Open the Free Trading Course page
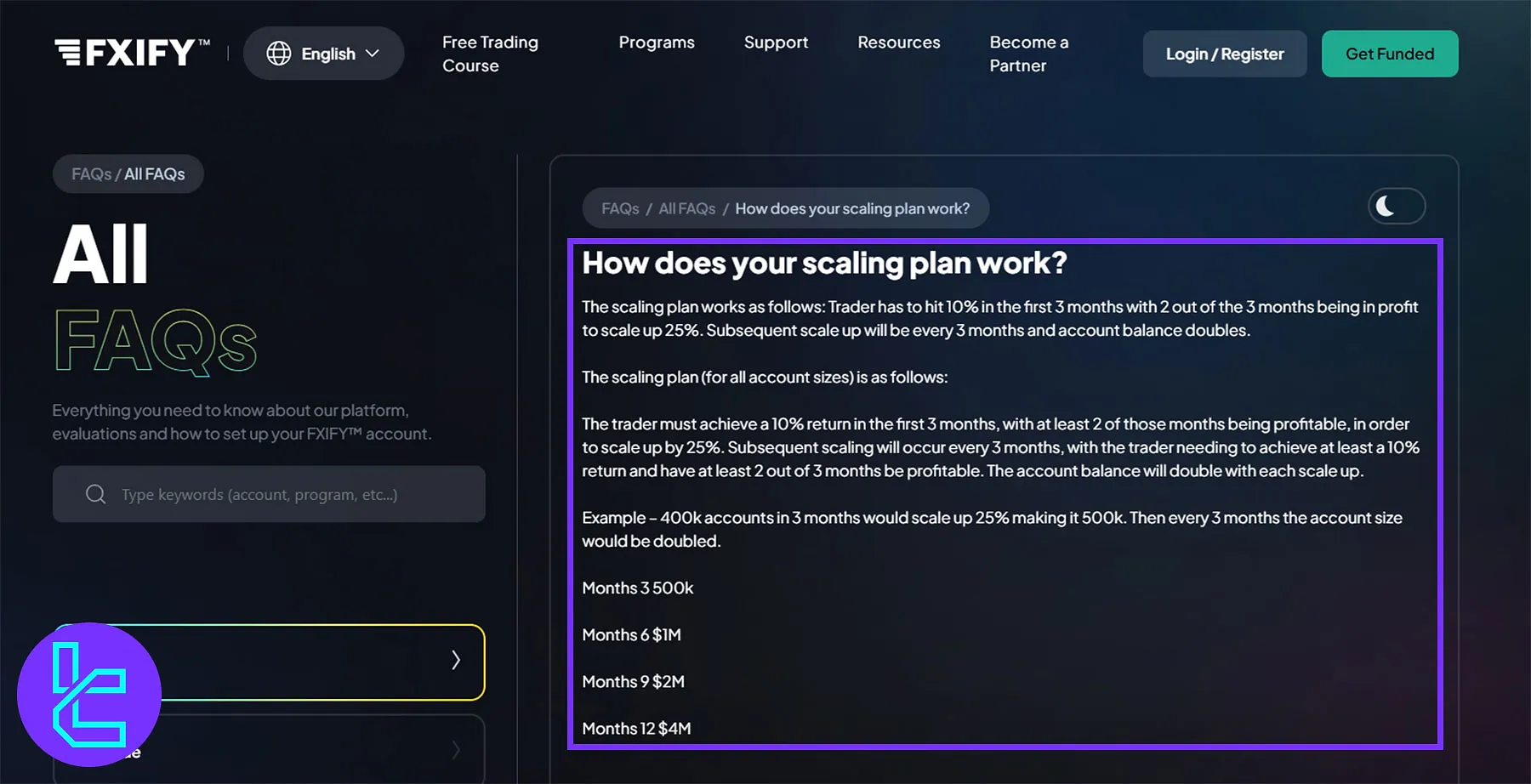This screenshot has width=1531, height=784. [x=490, y=54]
